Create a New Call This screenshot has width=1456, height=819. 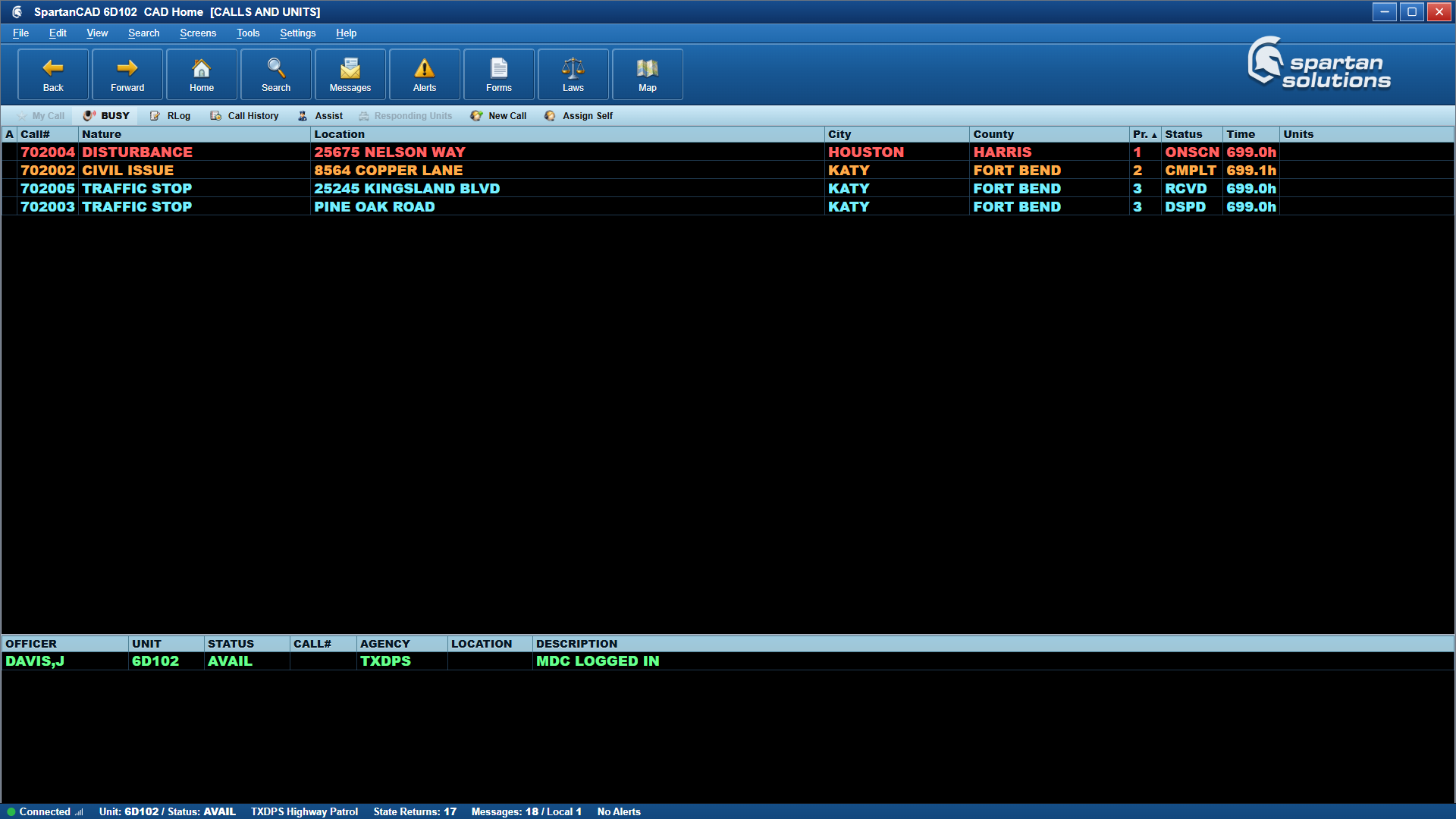tap(498, 116)
